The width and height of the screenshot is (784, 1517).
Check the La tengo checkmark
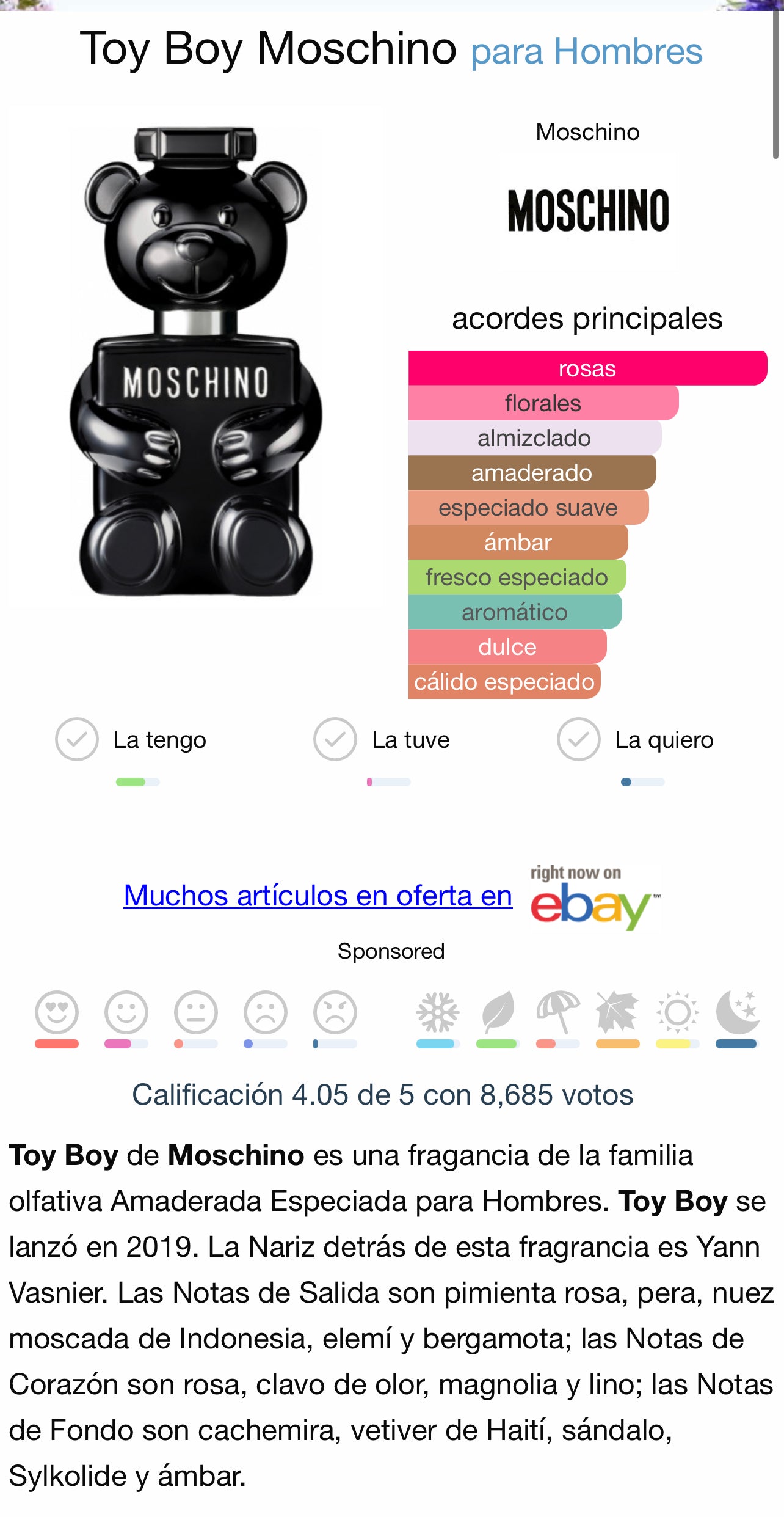pyautogui.click(x=77, y=739)
